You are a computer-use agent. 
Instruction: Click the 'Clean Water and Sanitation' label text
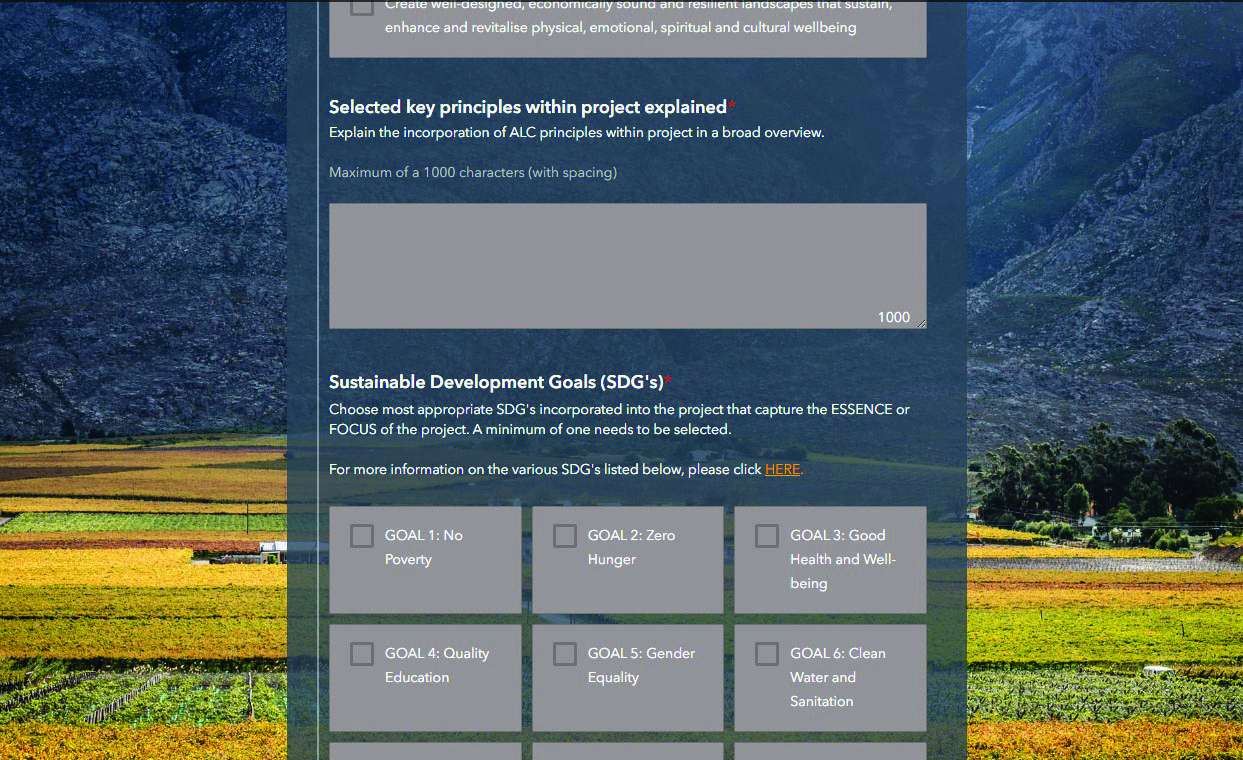(x=837, y=677)
